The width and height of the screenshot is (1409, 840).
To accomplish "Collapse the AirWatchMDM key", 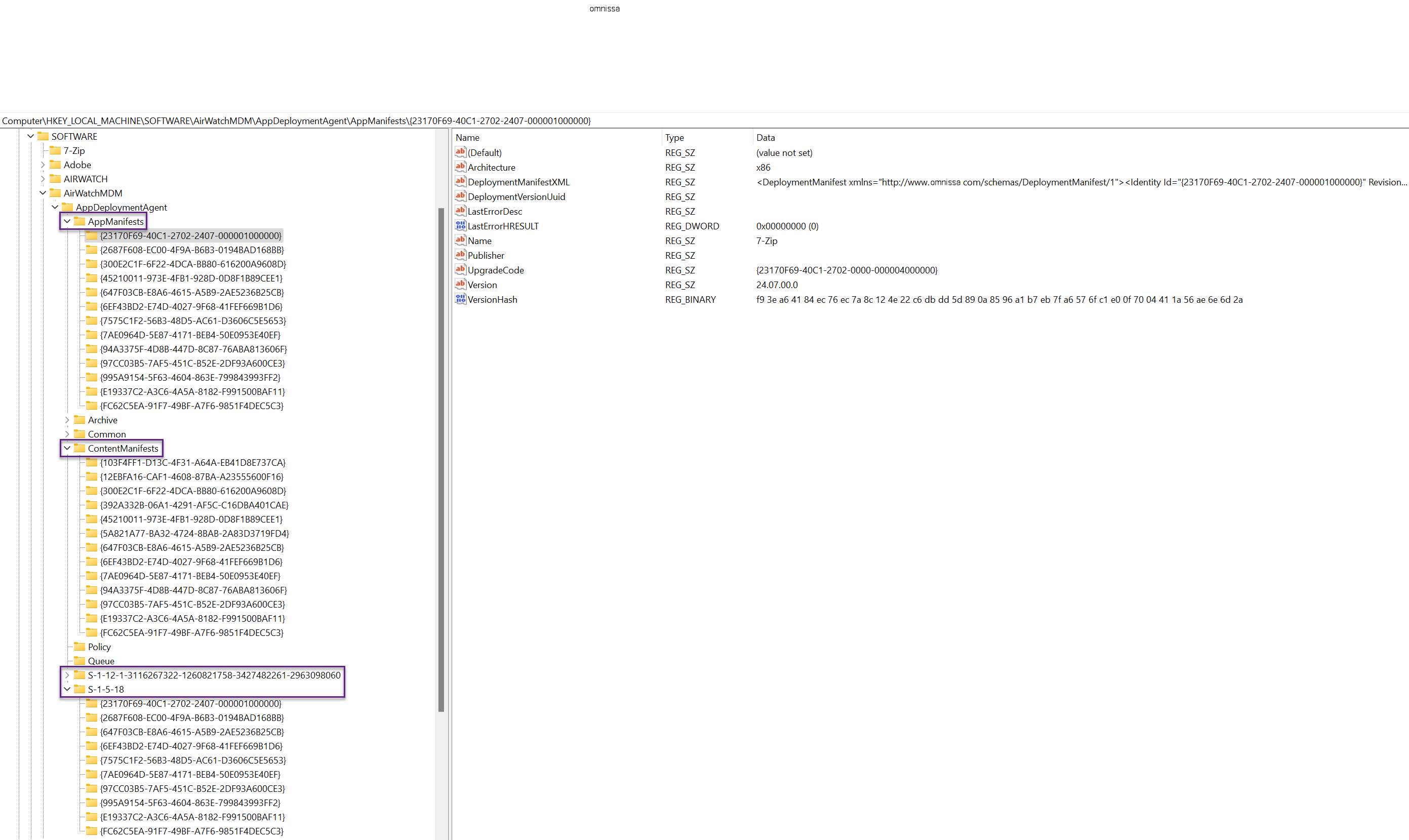I will click(43, 193).
